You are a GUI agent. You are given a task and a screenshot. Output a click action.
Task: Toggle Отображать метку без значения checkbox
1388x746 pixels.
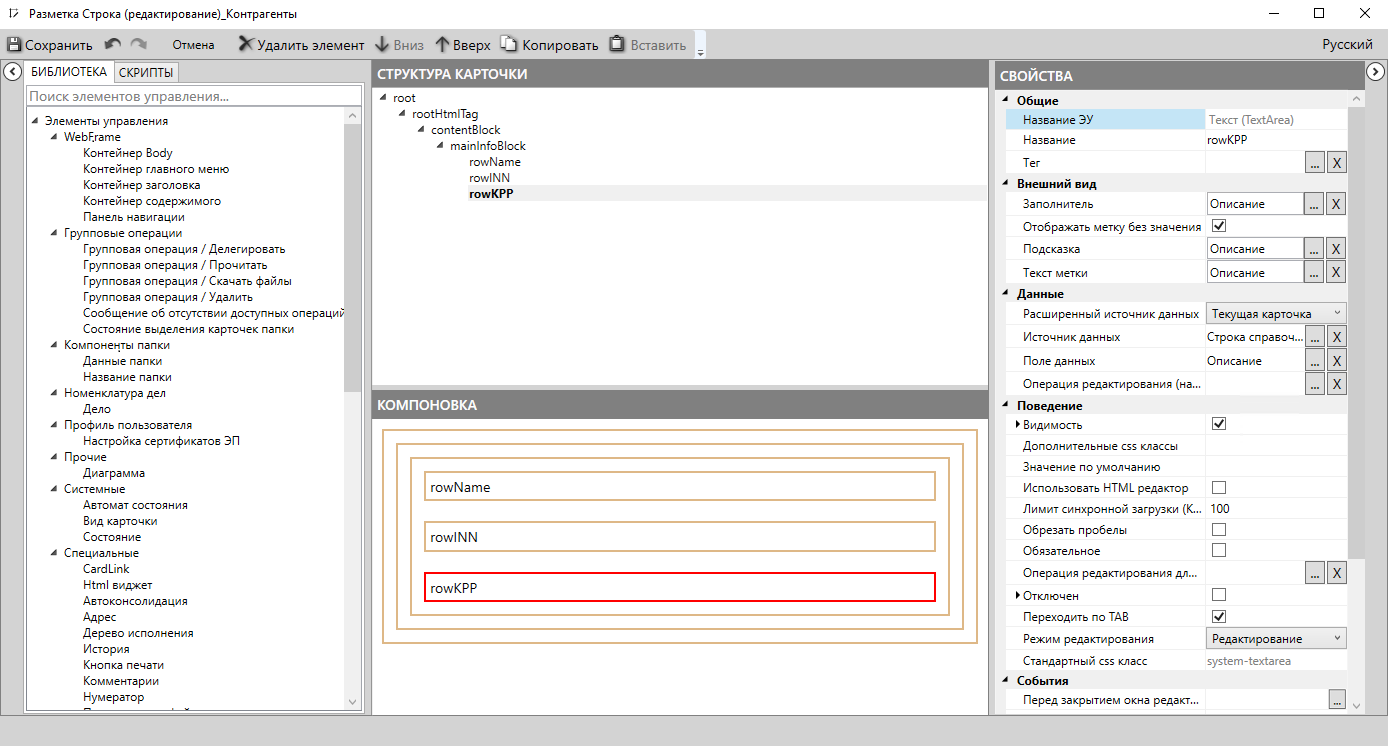pyautogui.click(x=1219, y=226)
